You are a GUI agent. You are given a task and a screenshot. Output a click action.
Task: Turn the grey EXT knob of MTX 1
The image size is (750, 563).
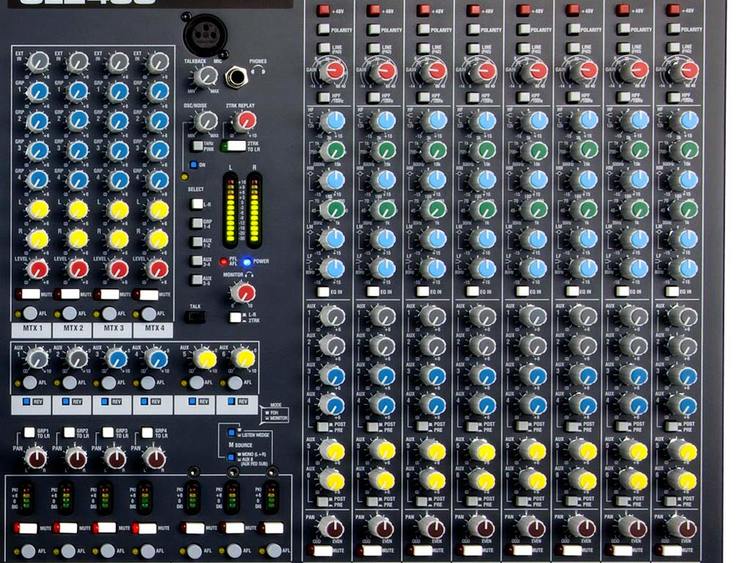point(37,61)
